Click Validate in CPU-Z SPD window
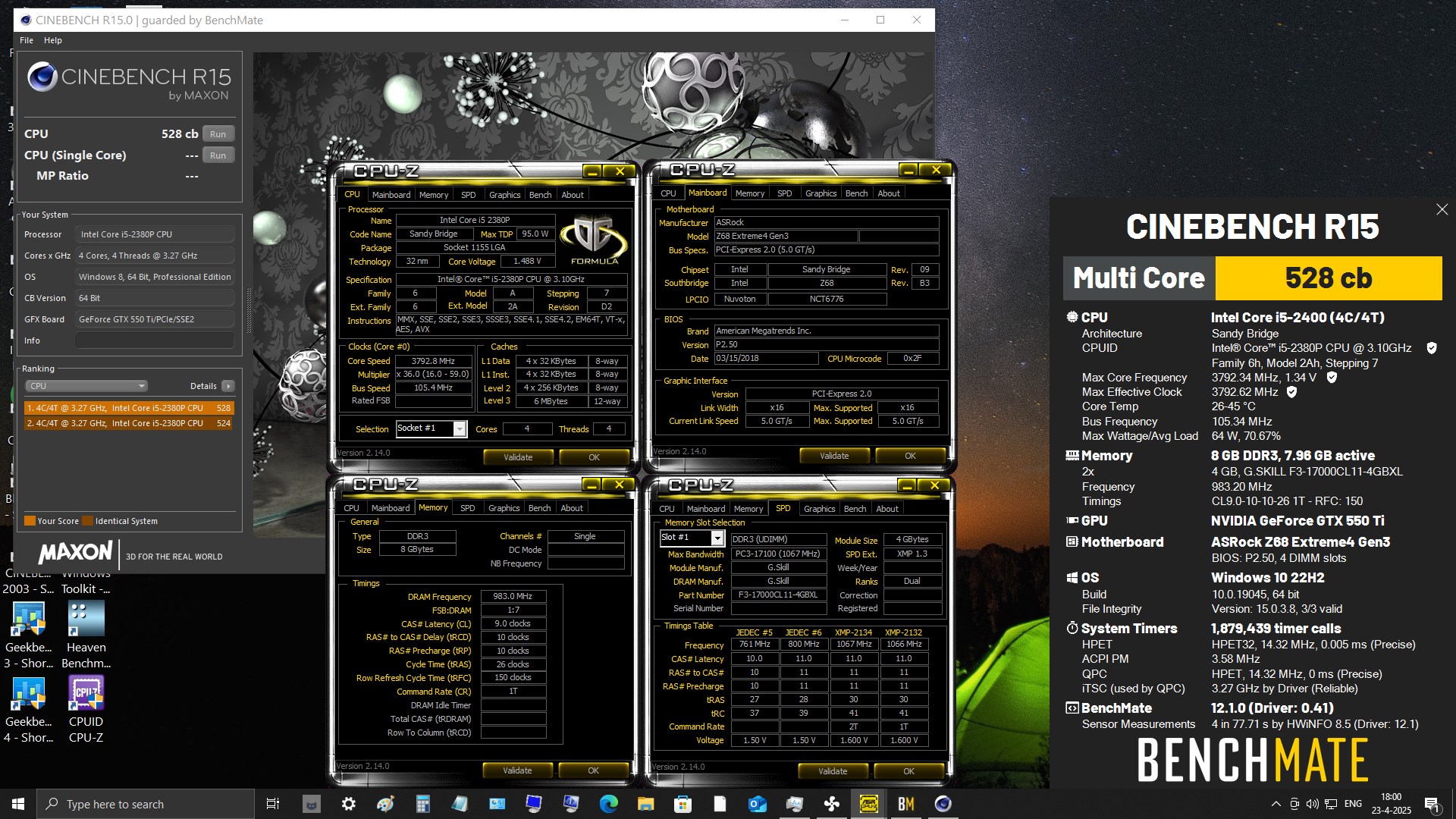The image size is (1456, 819). pyautogui.click(x=833, y=771)
